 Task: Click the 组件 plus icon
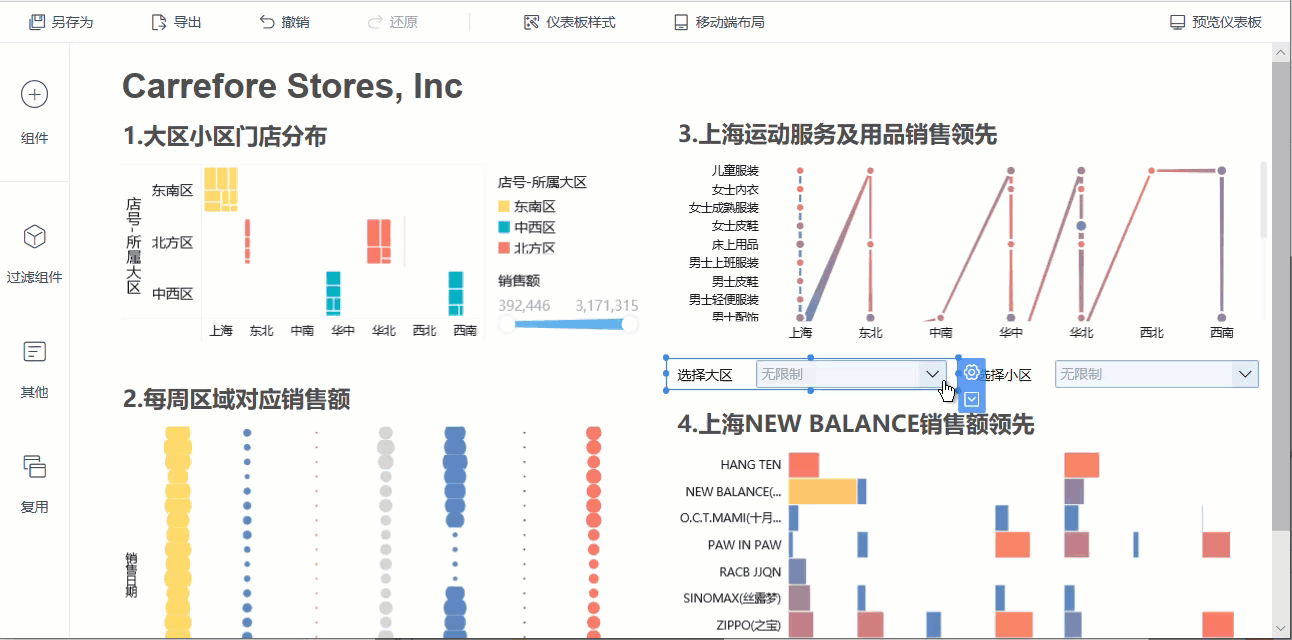coord(35,94)
